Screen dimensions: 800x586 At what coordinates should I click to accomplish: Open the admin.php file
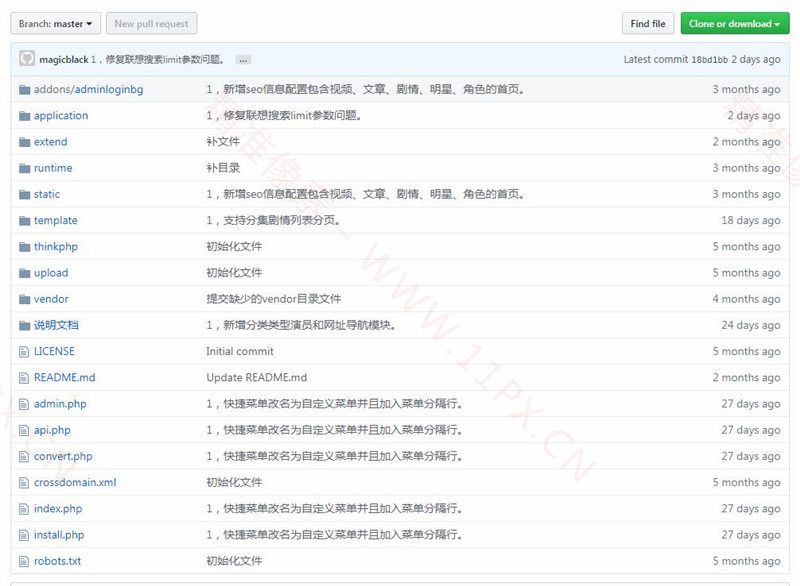tap(60, 404)
